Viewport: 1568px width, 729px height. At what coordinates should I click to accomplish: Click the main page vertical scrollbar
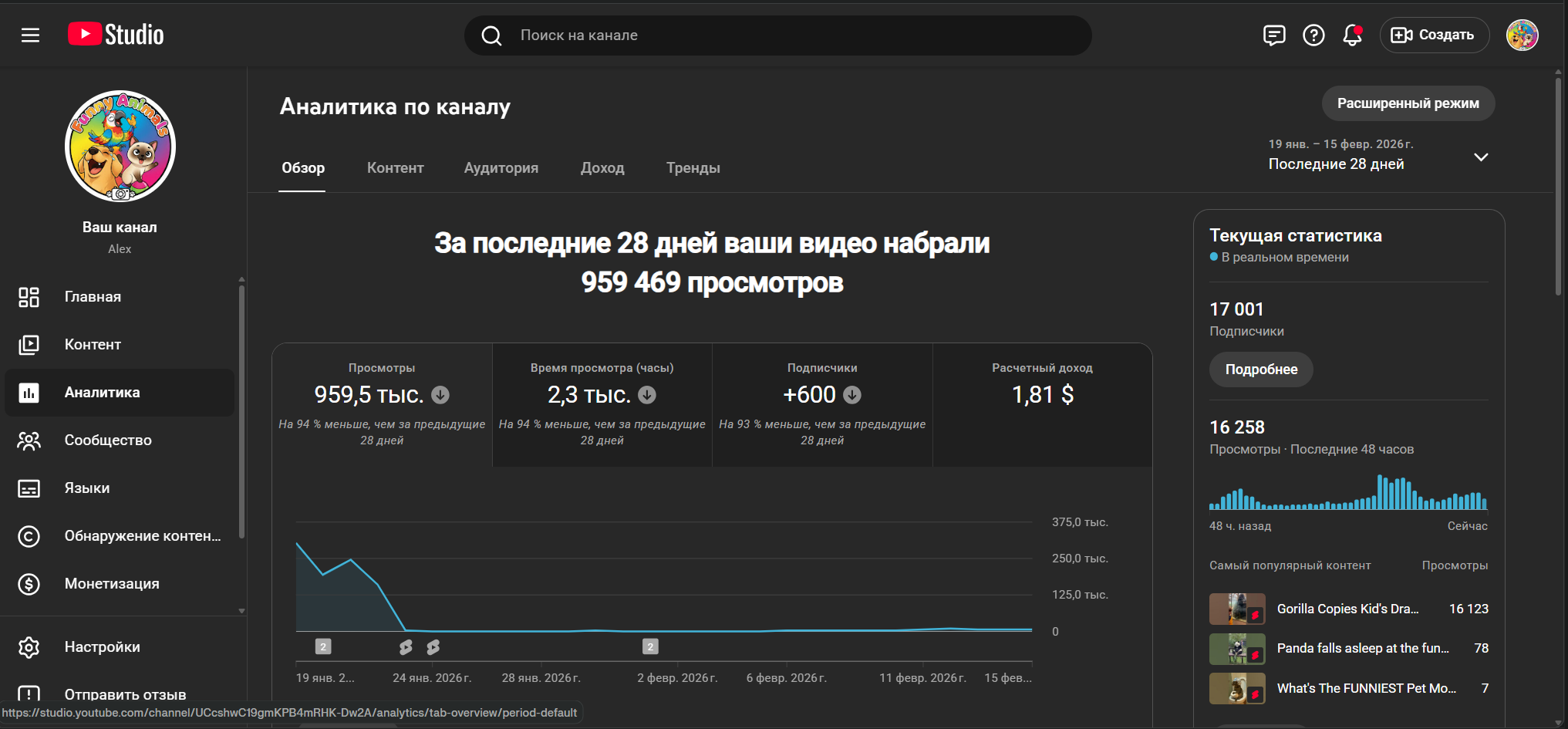tap(1558, 185)
